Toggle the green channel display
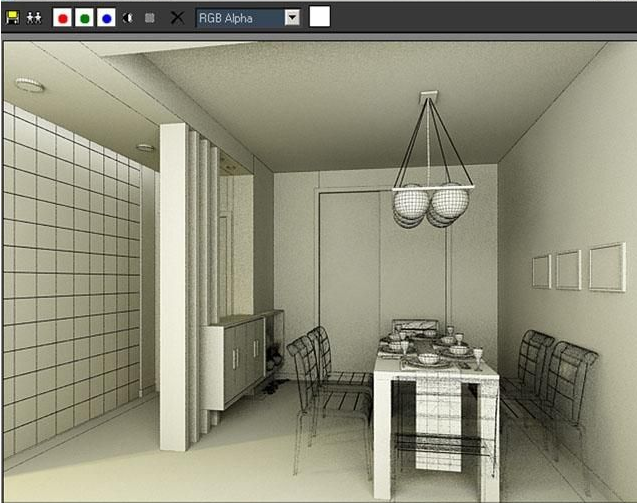The height and width of the screenshot is (503, 637). pyautogui.click(x=84, y=18)
